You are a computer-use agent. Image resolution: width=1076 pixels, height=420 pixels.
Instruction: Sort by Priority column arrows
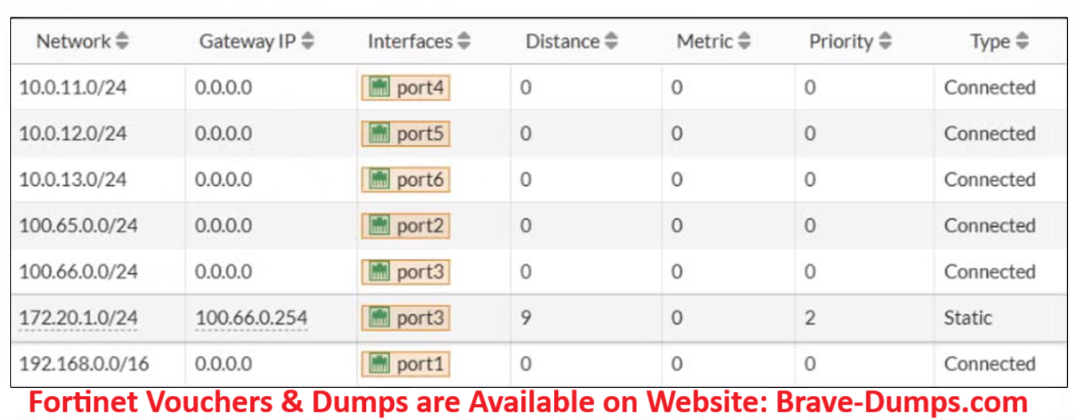[x=884, y=42]
